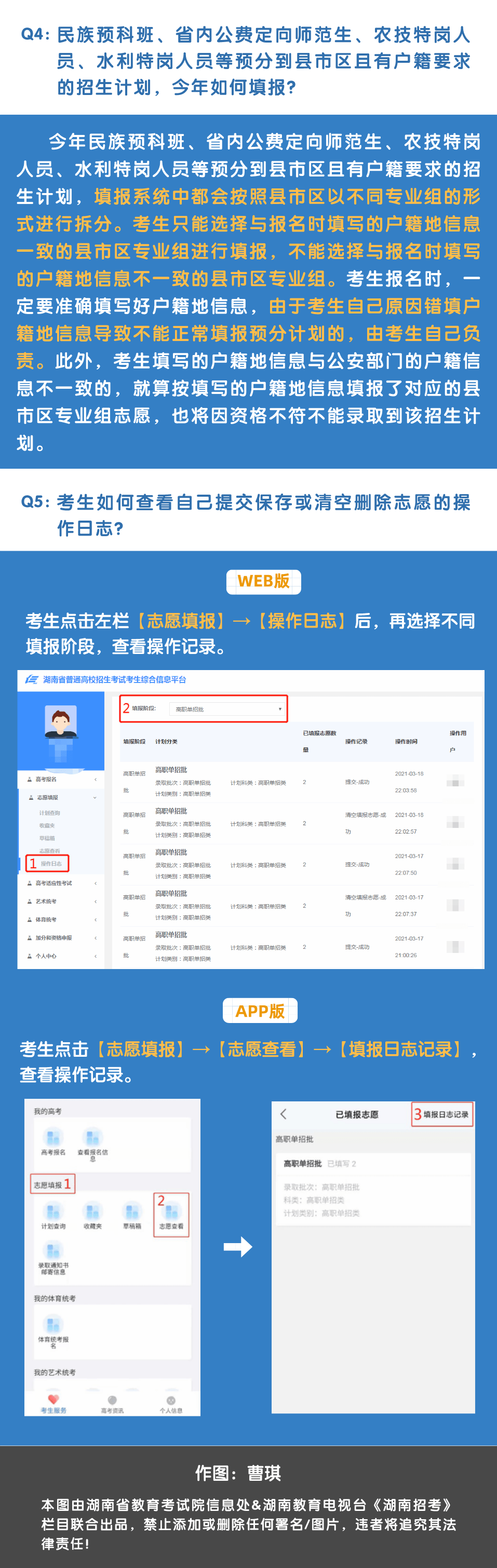Click the WEB版 label badge

click(264, 581)
